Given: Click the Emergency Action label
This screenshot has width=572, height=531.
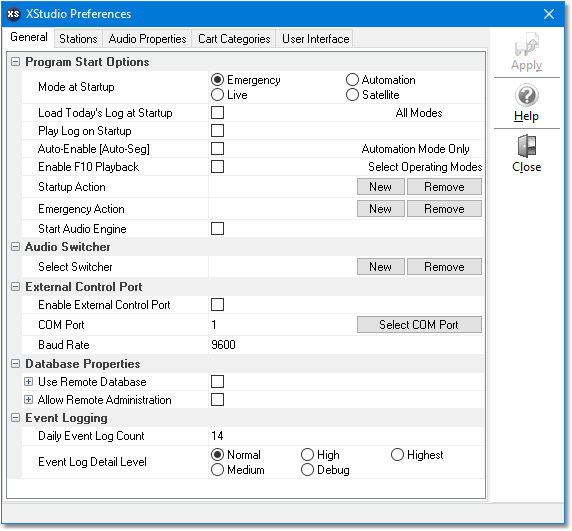Looking at the screenshot, I should point(81,209).
